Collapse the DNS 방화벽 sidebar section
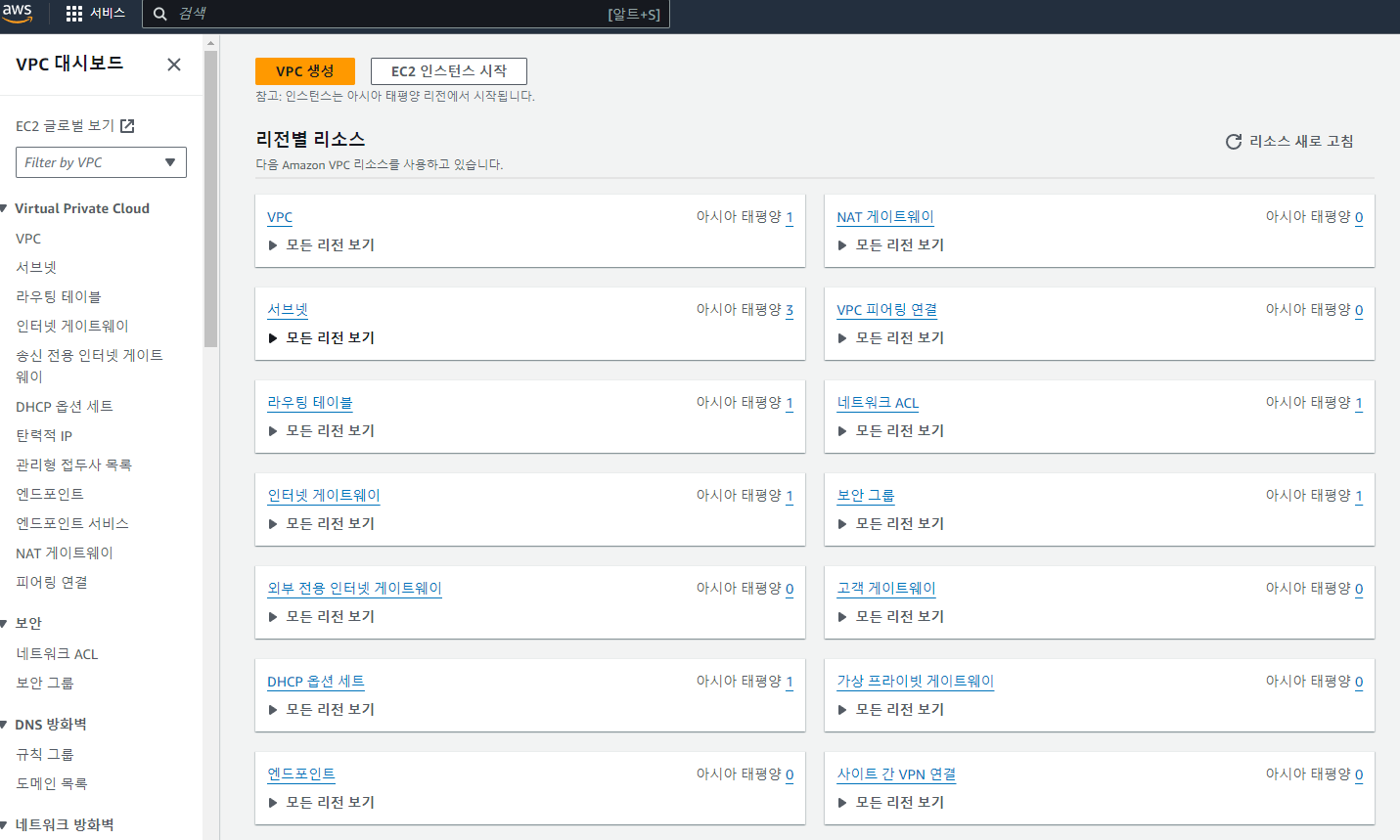Screen dimensions: 1400x840 4,725
